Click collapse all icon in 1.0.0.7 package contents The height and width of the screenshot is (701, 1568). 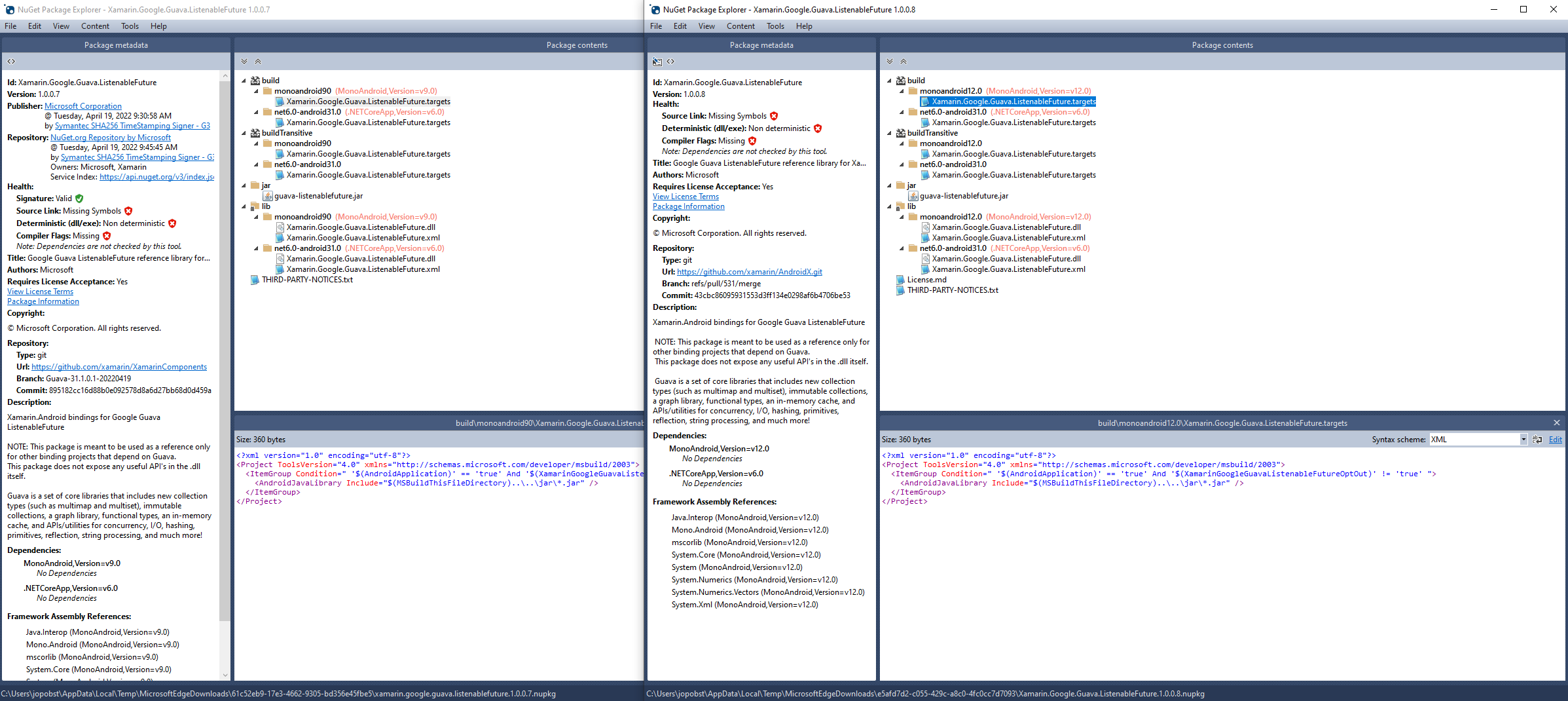tap(258, 62)
